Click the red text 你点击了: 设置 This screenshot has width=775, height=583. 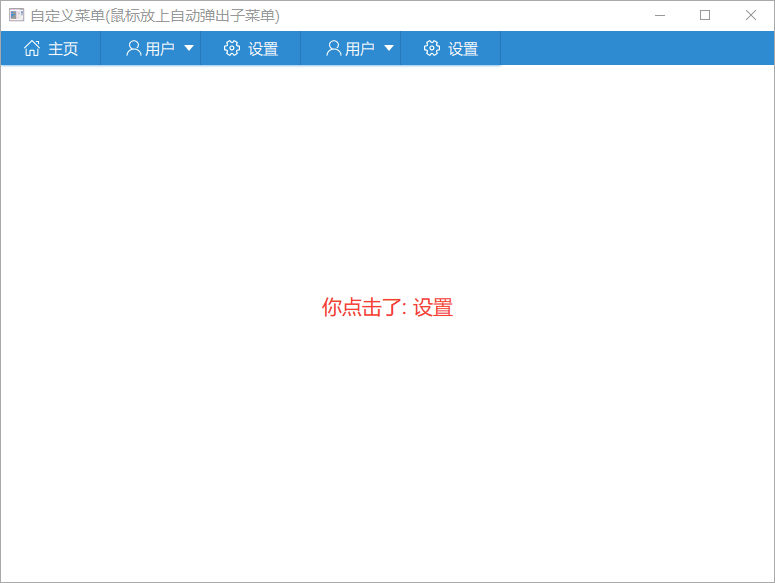pyautogui.click(x=387, y=308)
